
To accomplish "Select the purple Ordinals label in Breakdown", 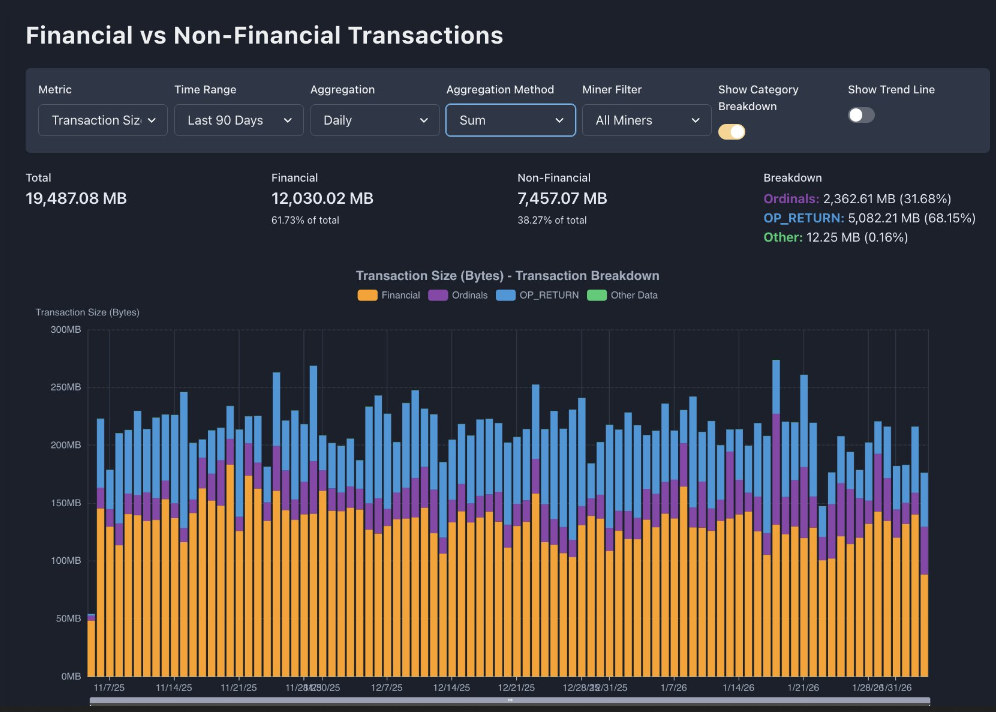I will tap(791, 199).
